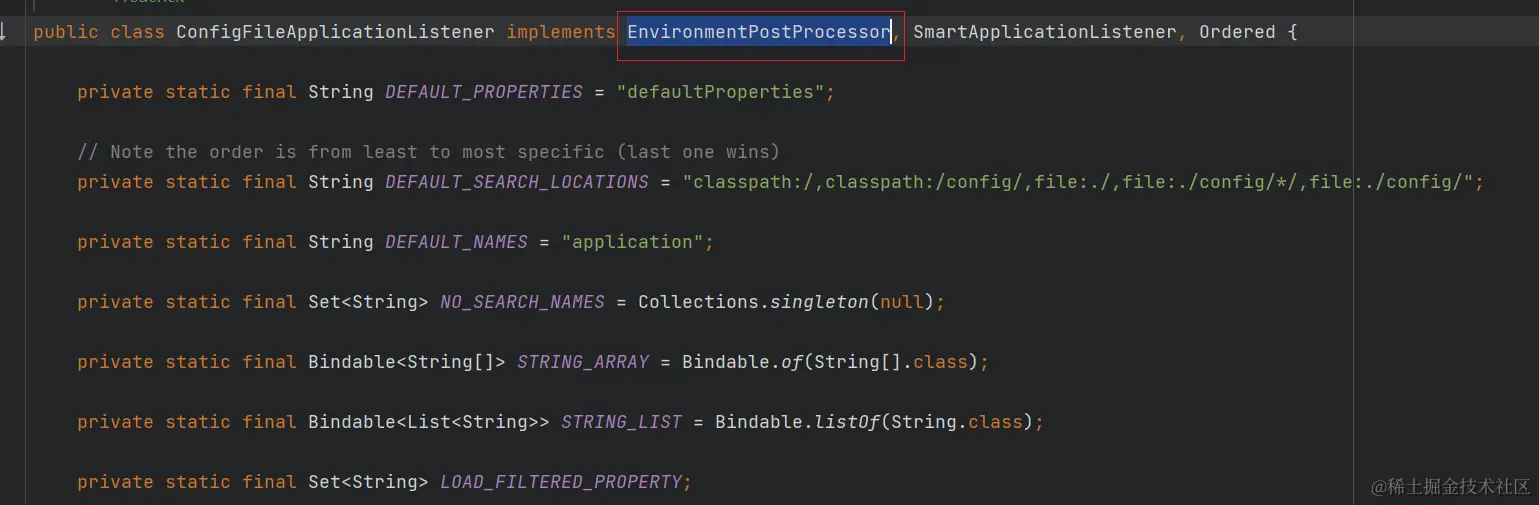The height and width of the screenshot is (505, 1539).
Task: Select the DEFAULT_SEARCH_LOCATIONS constant name
Action: [x=517, y=182]
